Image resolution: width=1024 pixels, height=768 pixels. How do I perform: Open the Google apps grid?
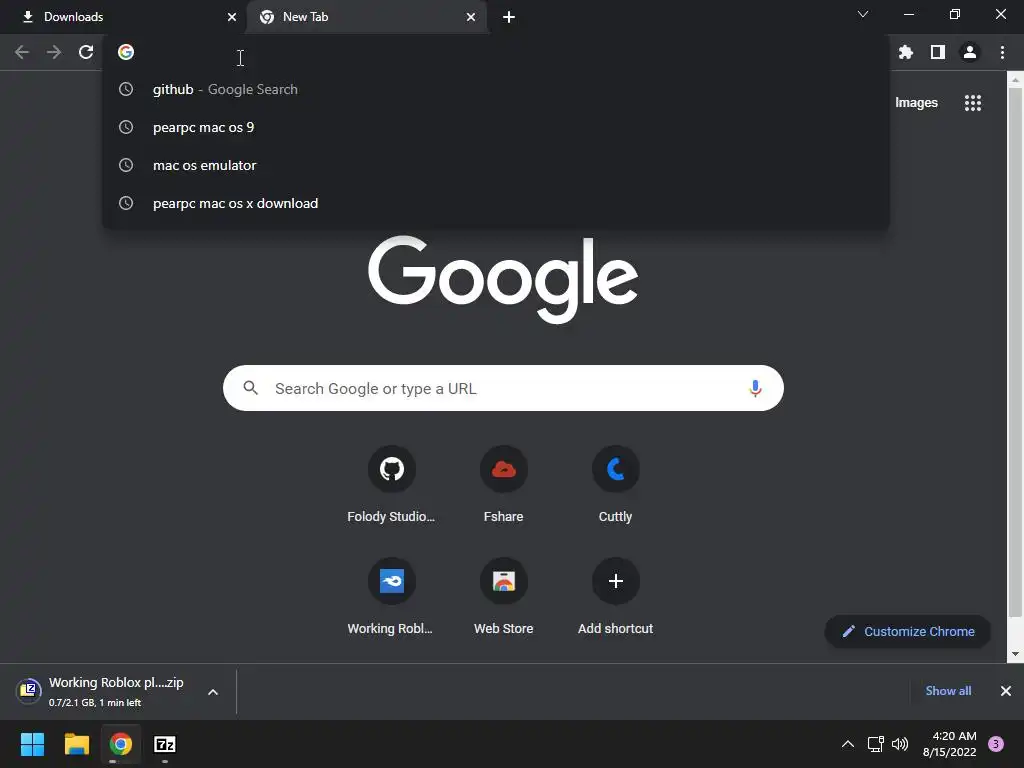pyautogui.click(x=973, y=103)
